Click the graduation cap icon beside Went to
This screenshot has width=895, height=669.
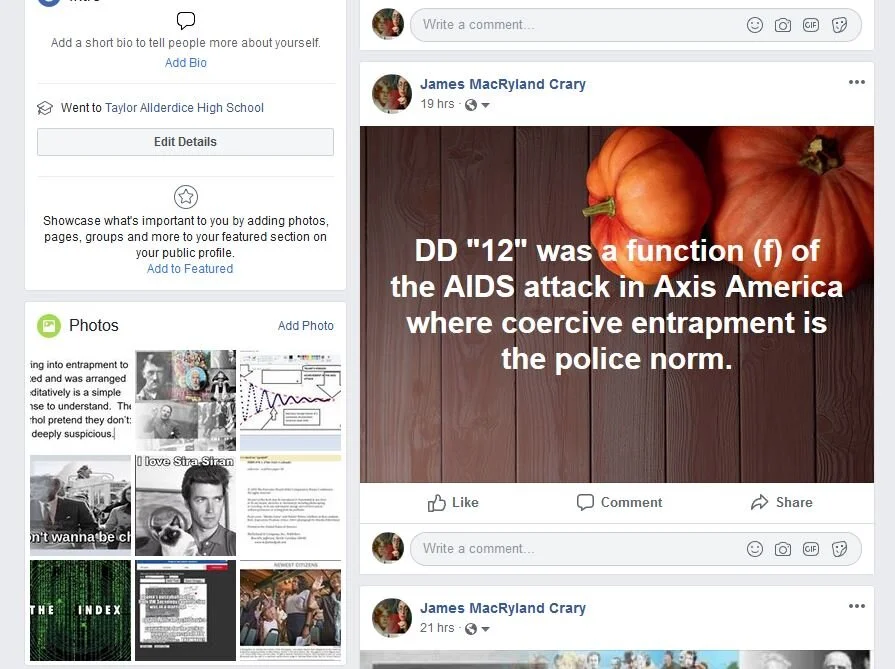45,108
